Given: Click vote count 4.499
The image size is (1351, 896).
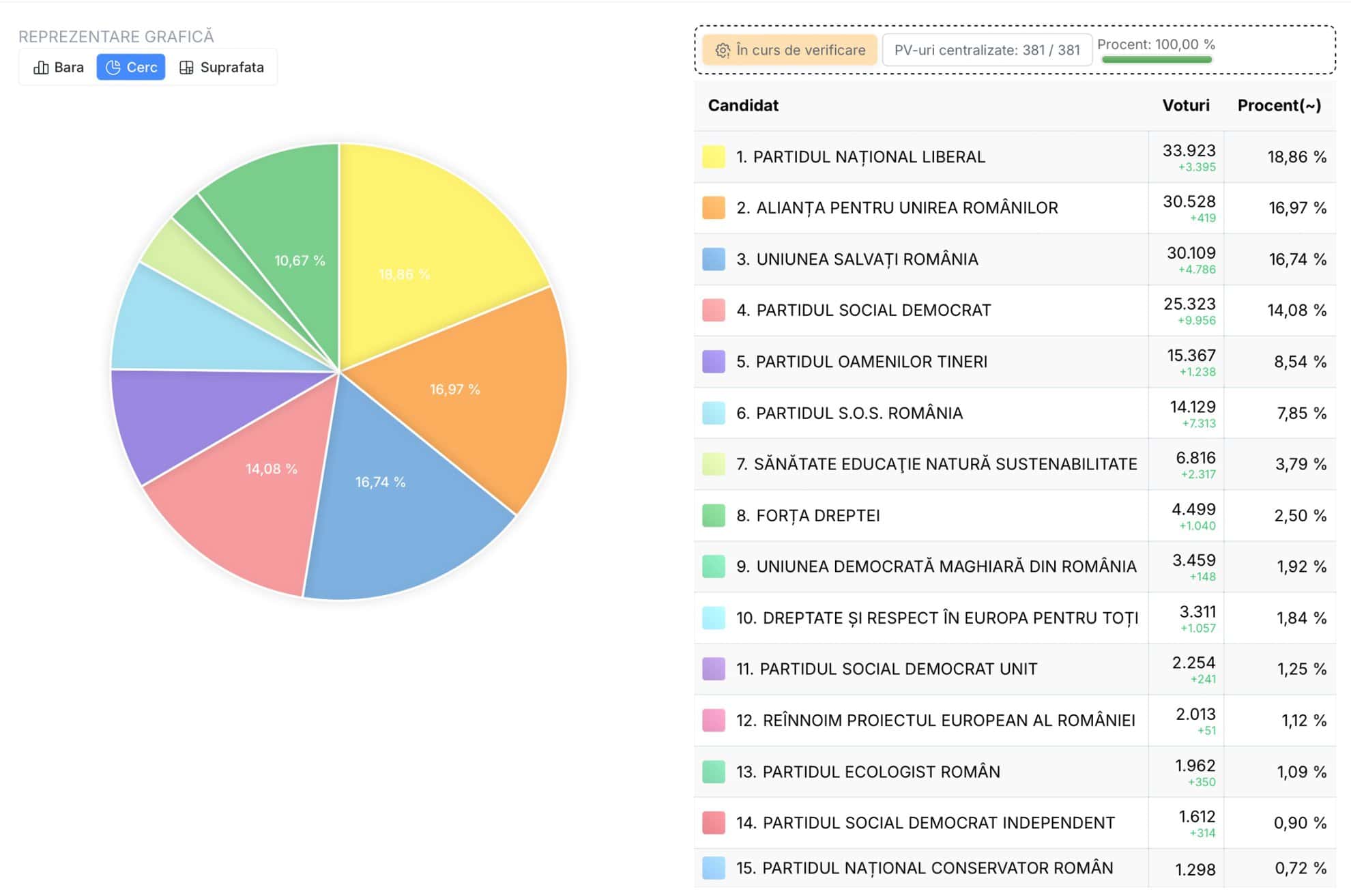Looking at the screenshot, I should [1193, 510].
